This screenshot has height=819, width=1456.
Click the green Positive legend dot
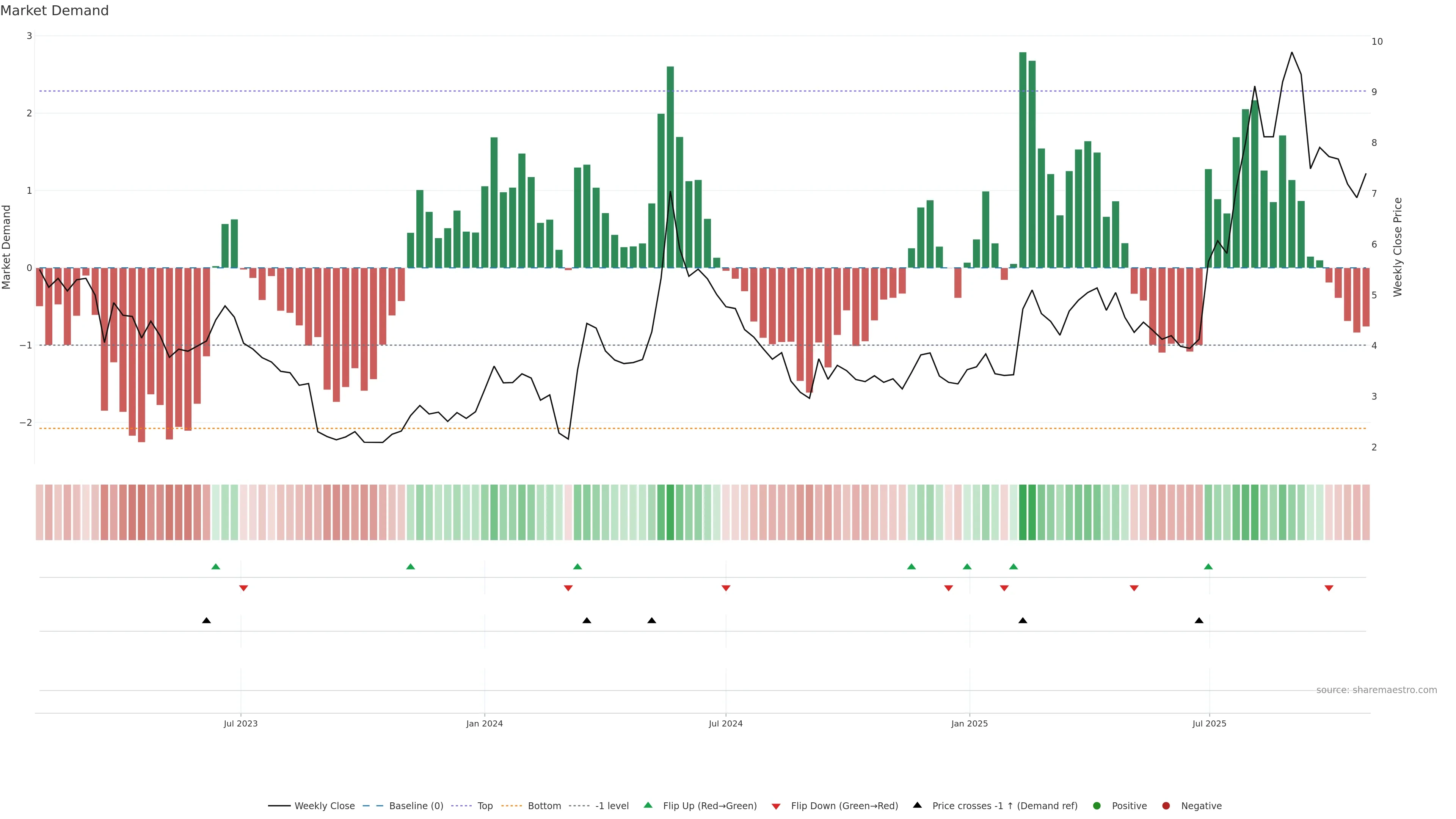pyautogui.click(x=1097, y=805)
